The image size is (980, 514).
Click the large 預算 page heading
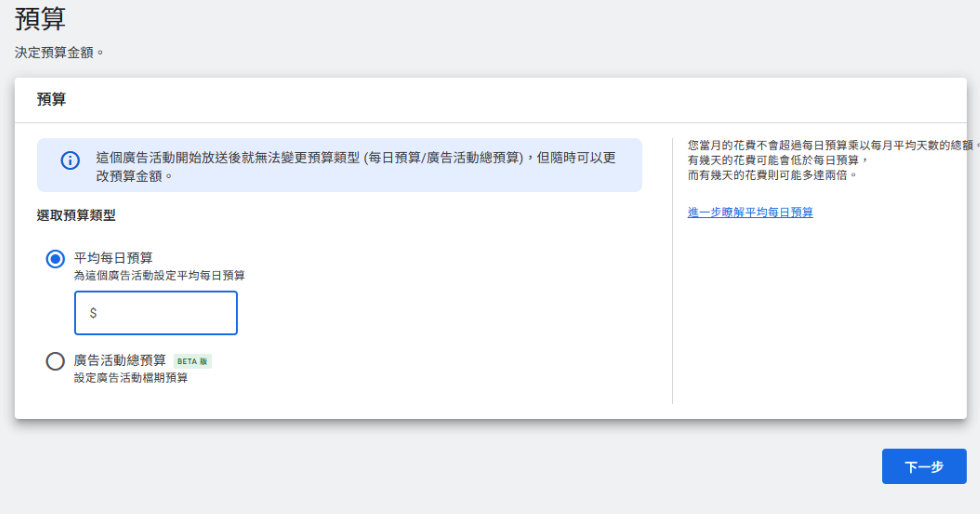coord(40,18)
